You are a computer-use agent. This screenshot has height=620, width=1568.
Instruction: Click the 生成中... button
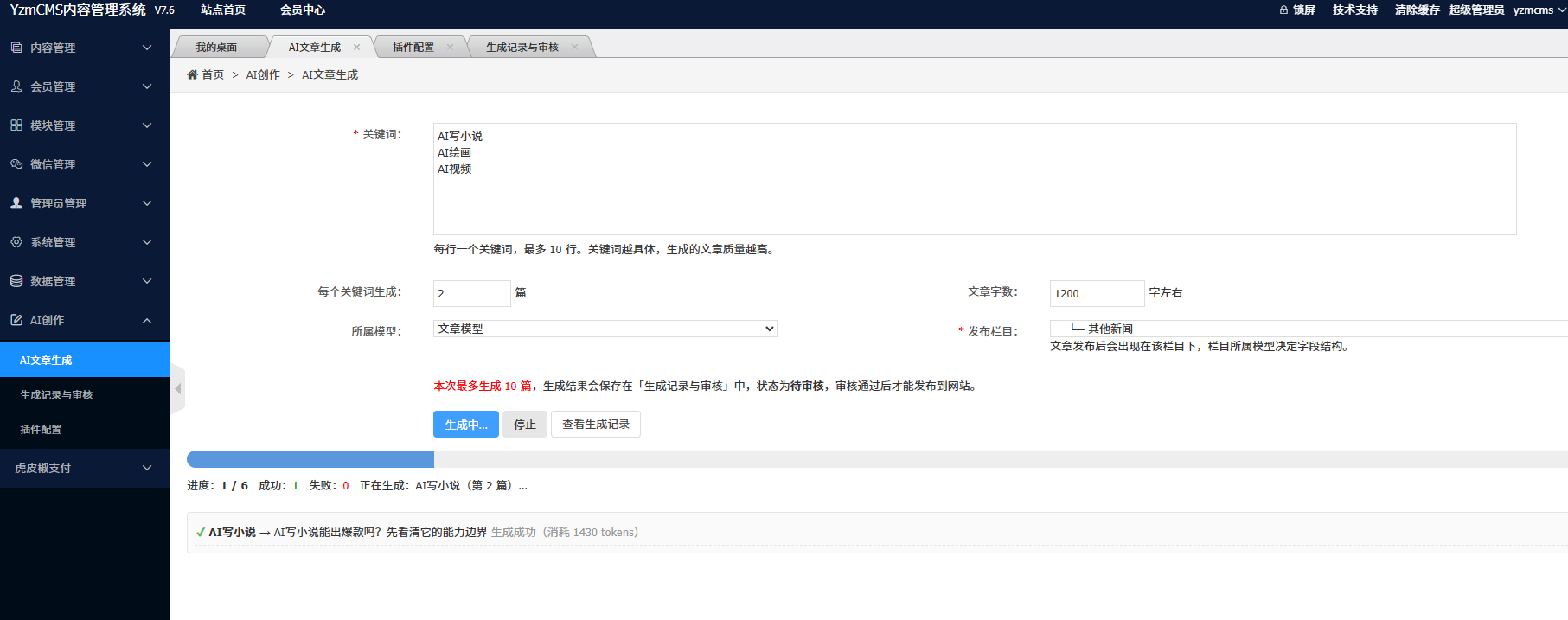coord(466,425)
